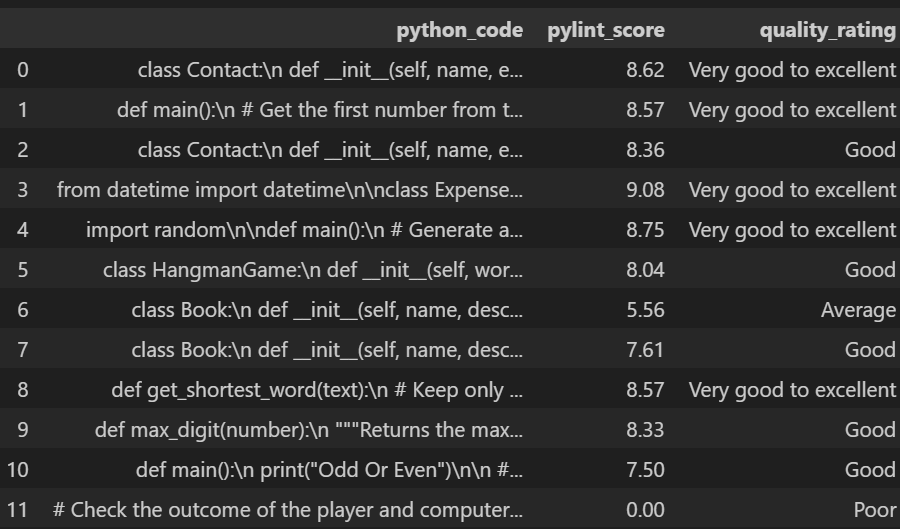Click the pylint score 0.00
Screen dimensions: 900x529
pos(645,510)
